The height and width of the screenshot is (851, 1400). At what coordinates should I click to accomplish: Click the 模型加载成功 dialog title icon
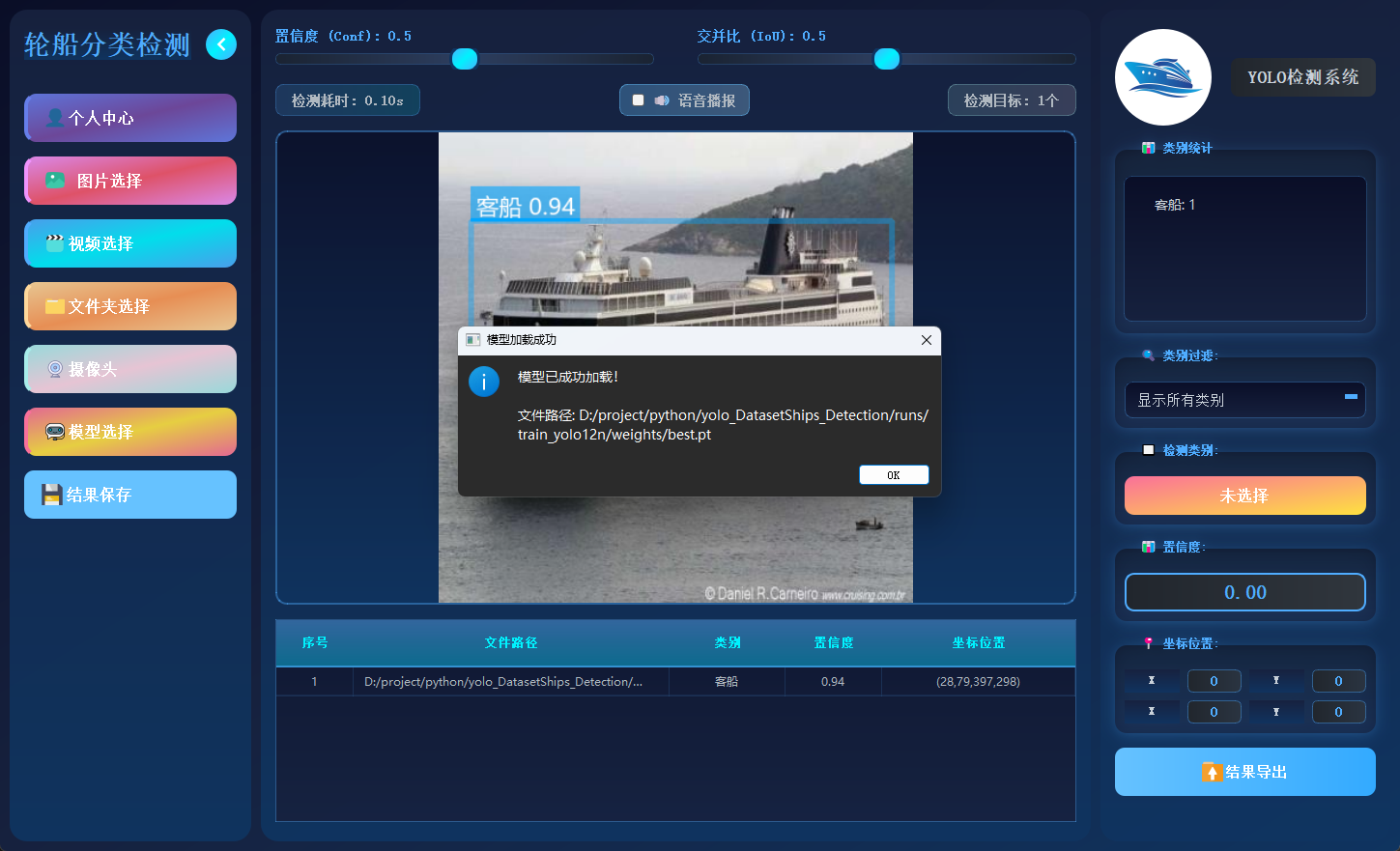pos(472,340)
